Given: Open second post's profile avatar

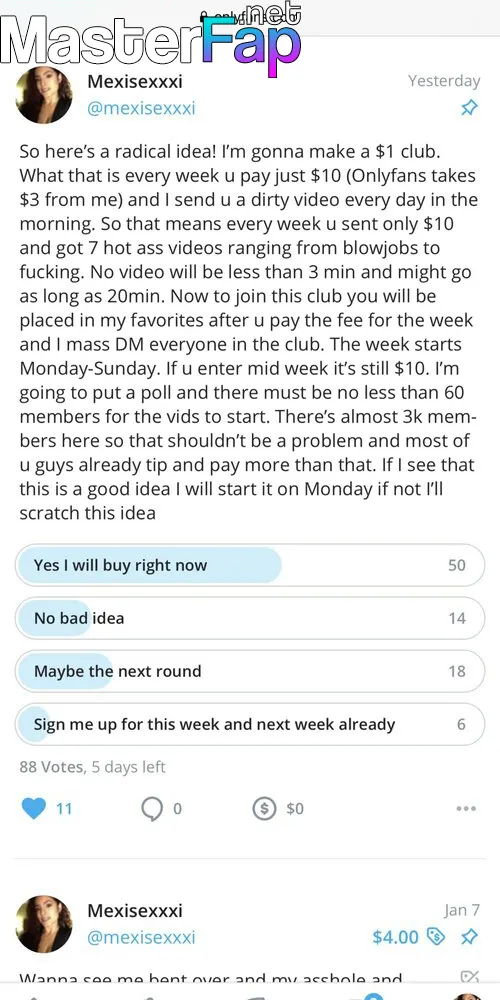Looking at the screenshot, I should (x=44, y=923).
